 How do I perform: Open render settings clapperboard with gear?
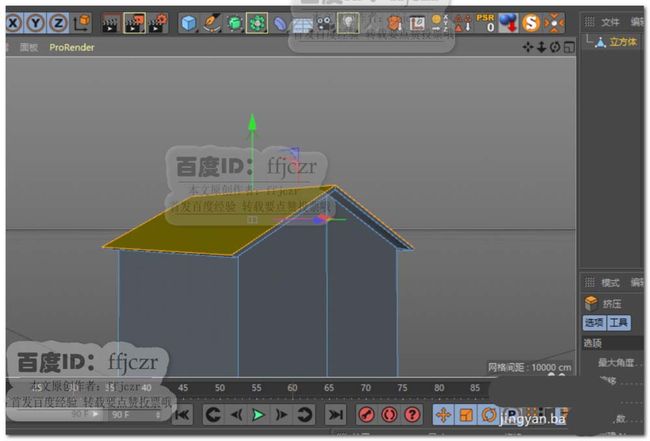click(x=158, y=23)
